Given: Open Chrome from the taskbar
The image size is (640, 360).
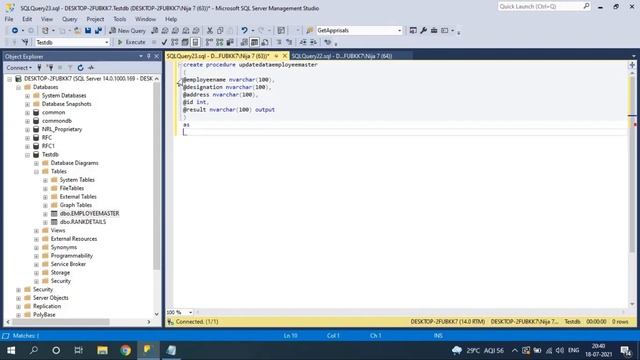Looking at the screenshot, I should (x=125, y=350).
